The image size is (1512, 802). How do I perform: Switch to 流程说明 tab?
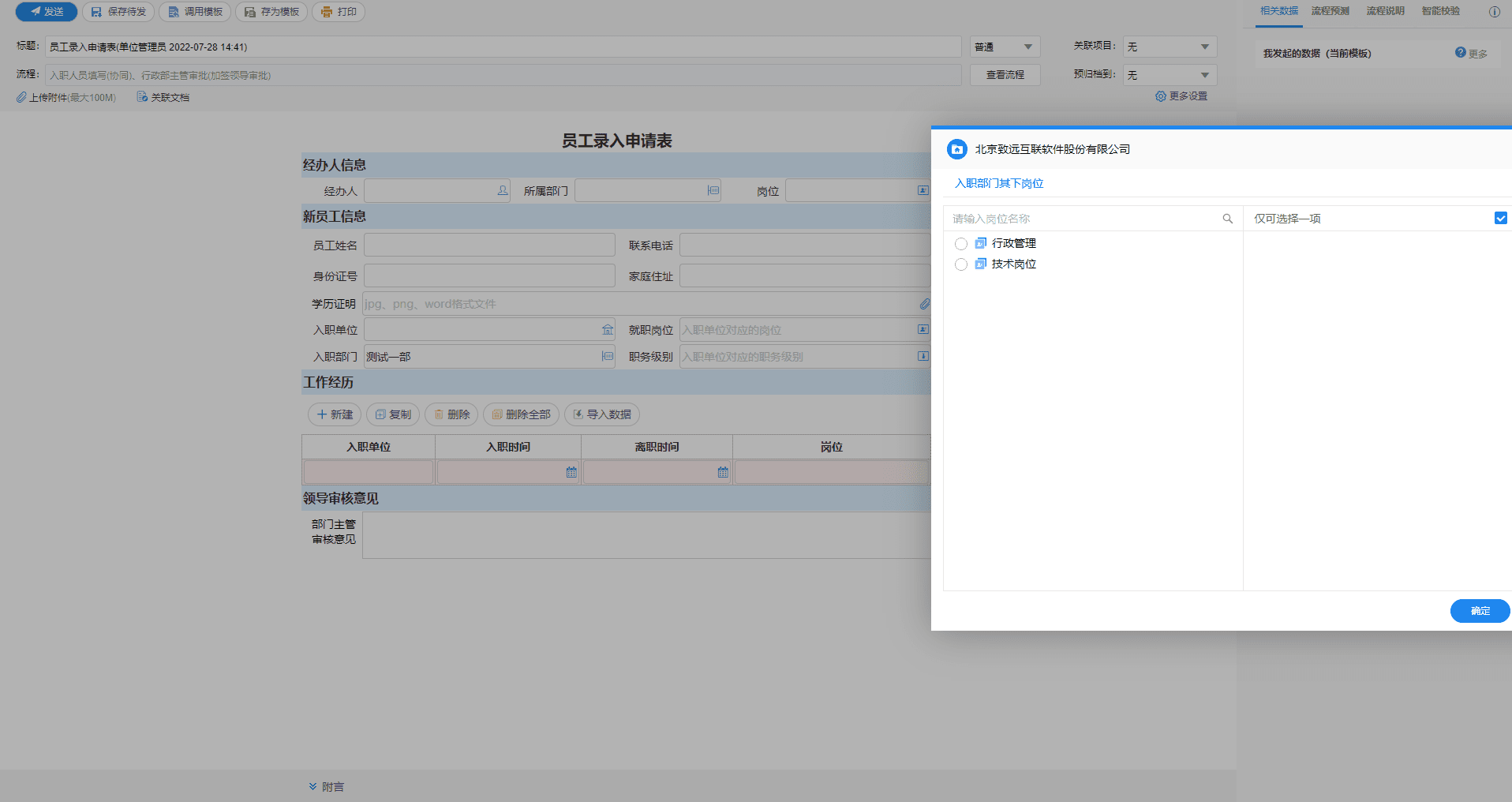coord(1386,11)
